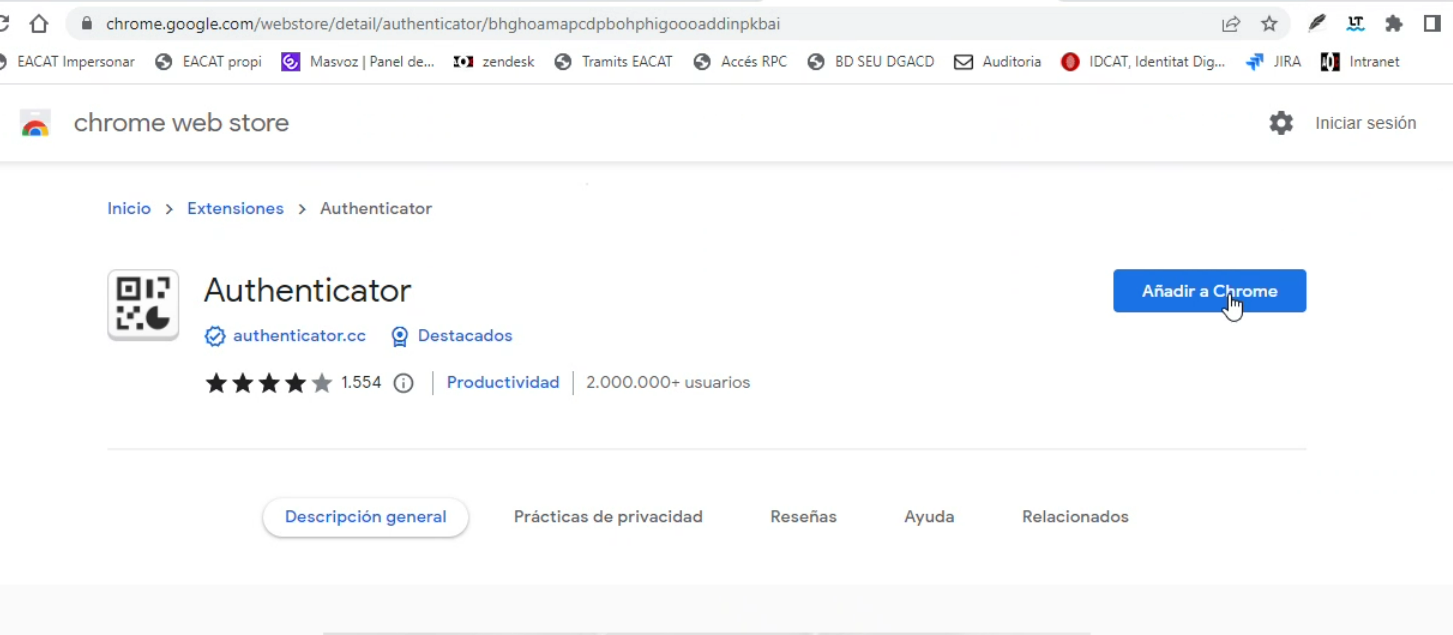Click the five-star rating display
The image size is (1453, 635).
click(269, 383)
